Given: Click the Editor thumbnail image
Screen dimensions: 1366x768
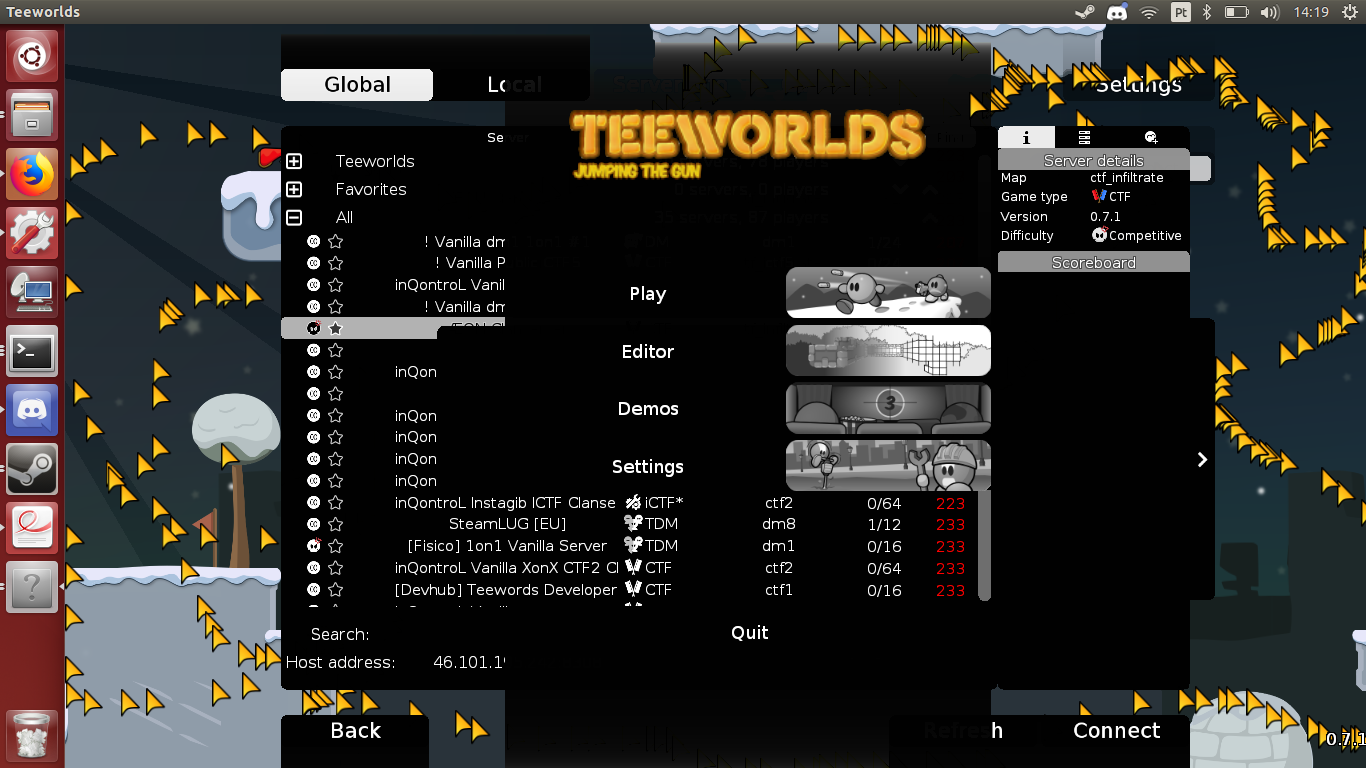Looking at the screenshot, I should [x=888, y=351].
